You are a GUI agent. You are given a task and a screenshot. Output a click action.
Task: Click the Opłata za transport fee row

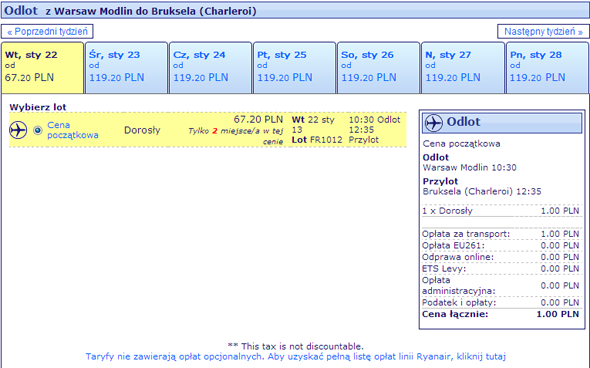click(500, 234)
